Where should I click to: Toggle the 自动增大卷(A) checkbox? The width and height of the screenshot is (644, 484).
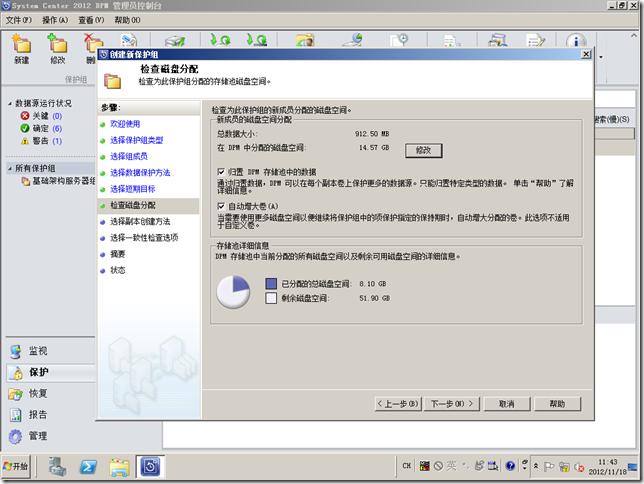point(221,206)
